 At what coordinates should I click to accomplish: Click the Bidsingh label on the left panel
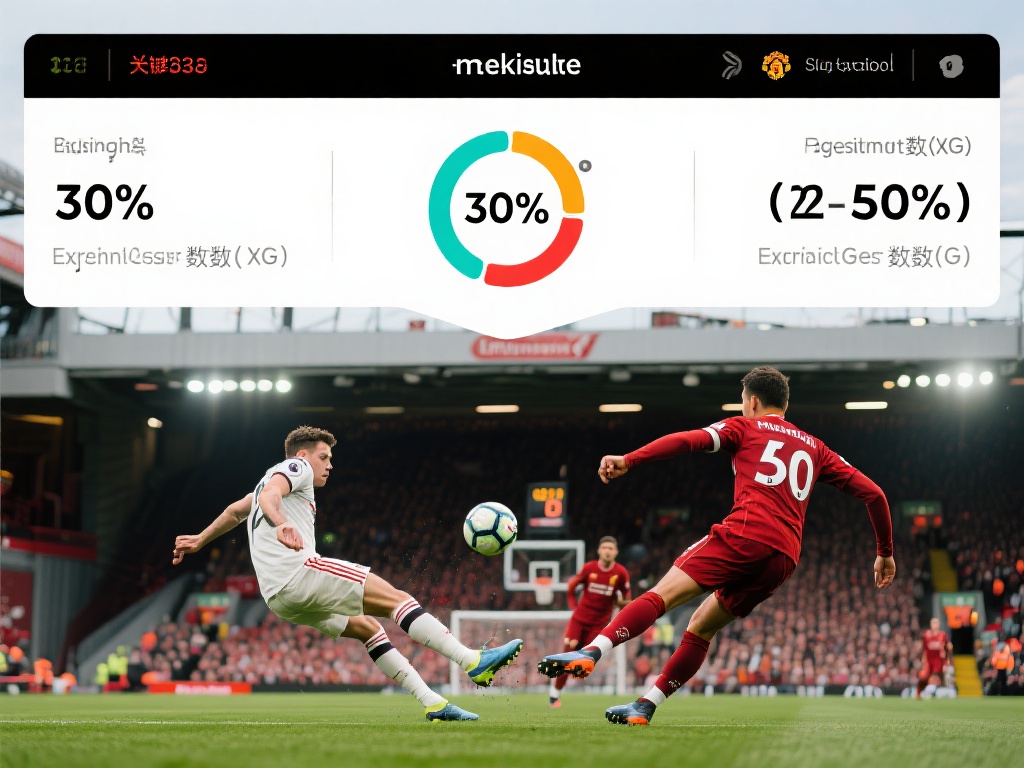[99, 146]
